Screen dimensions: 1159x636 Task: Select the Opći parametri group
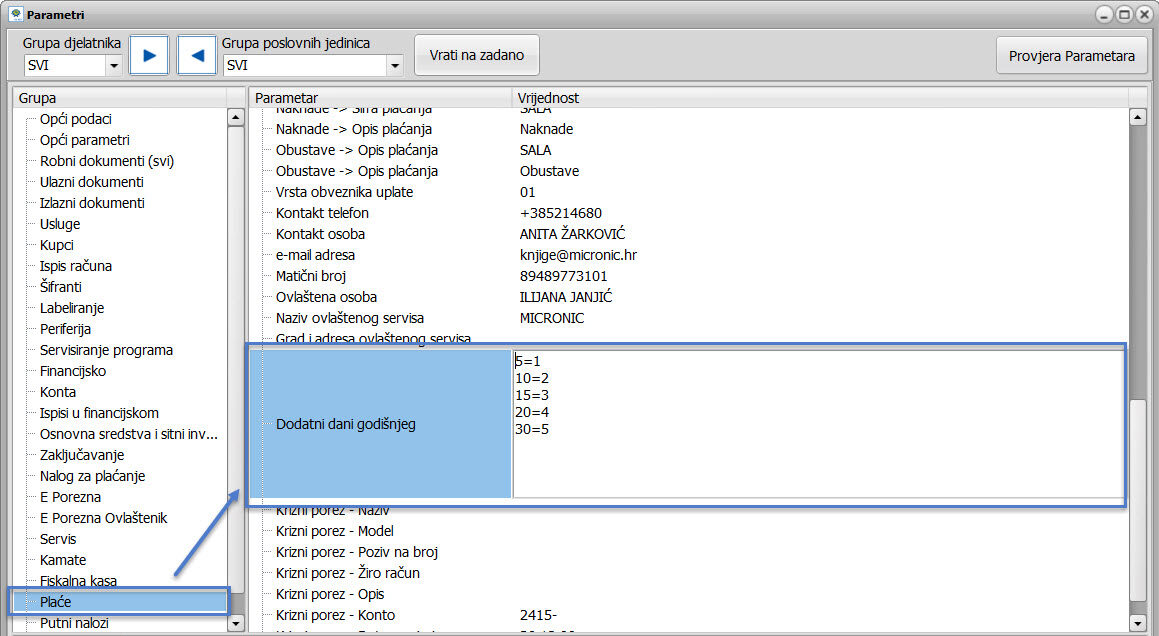[84, 140]
